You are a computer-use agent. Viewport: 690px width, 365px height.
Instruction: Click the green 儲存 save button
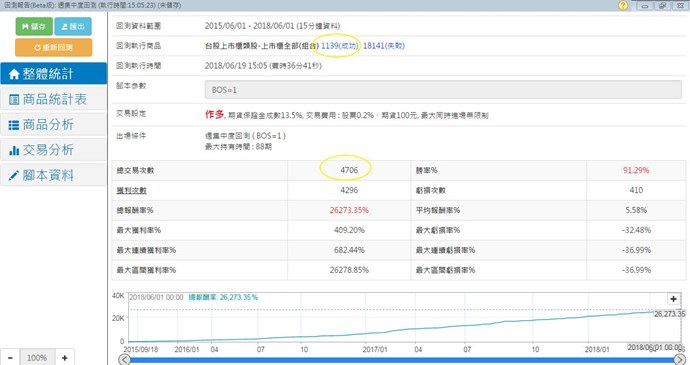coord(34,26)
